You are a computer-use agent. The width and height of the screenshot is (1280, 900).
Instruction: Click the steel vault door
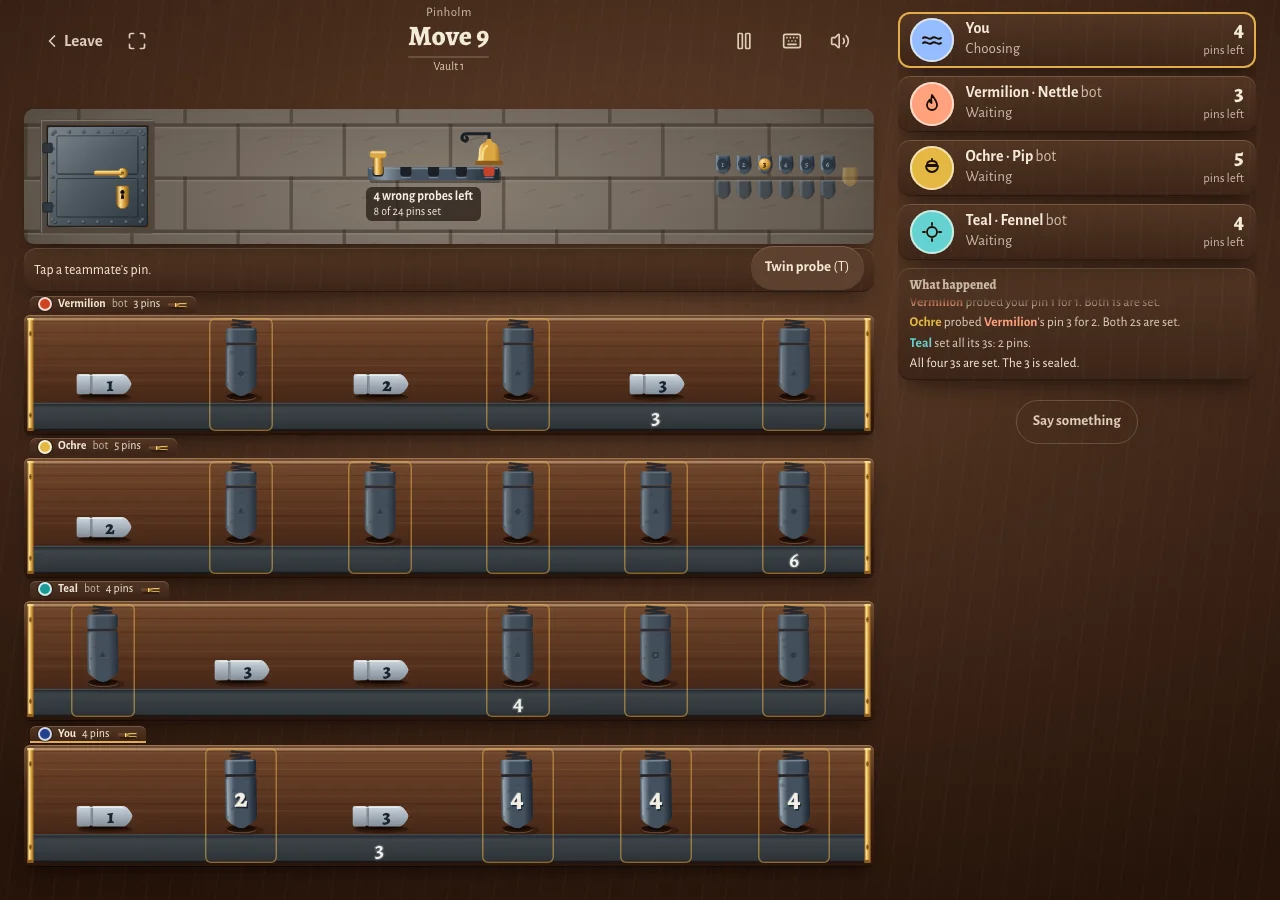click(x=97, y=175)
